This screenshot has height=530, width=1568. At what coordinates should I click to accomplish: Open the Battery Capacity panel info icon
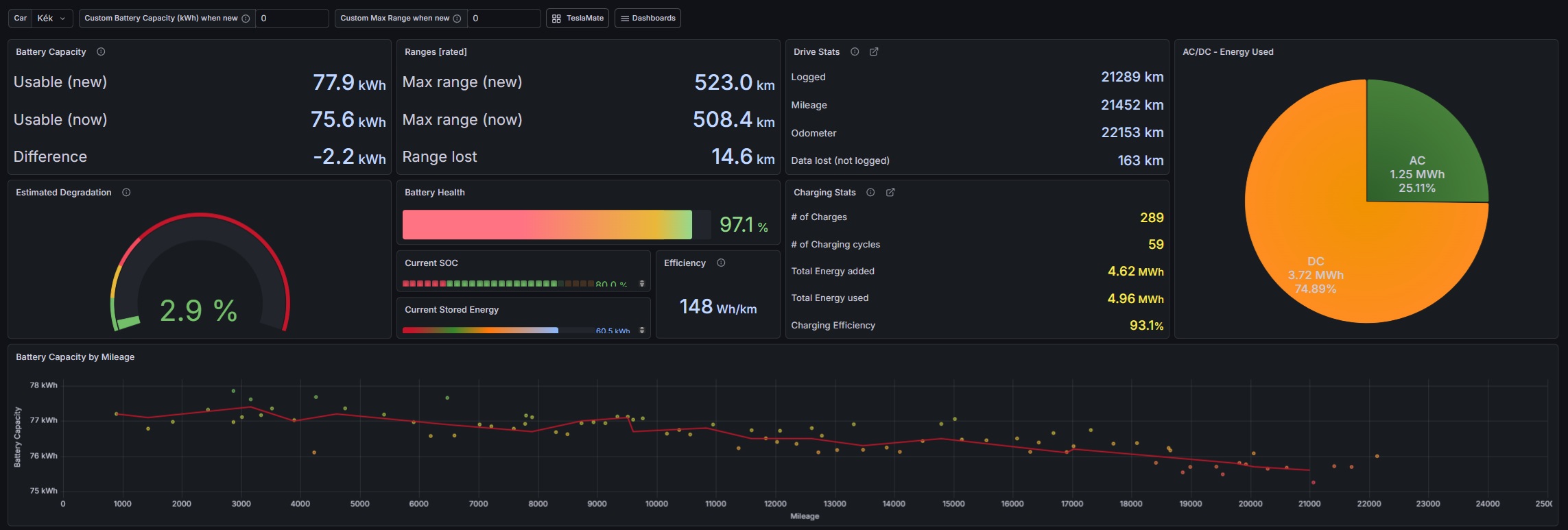[x=101, y=52]
